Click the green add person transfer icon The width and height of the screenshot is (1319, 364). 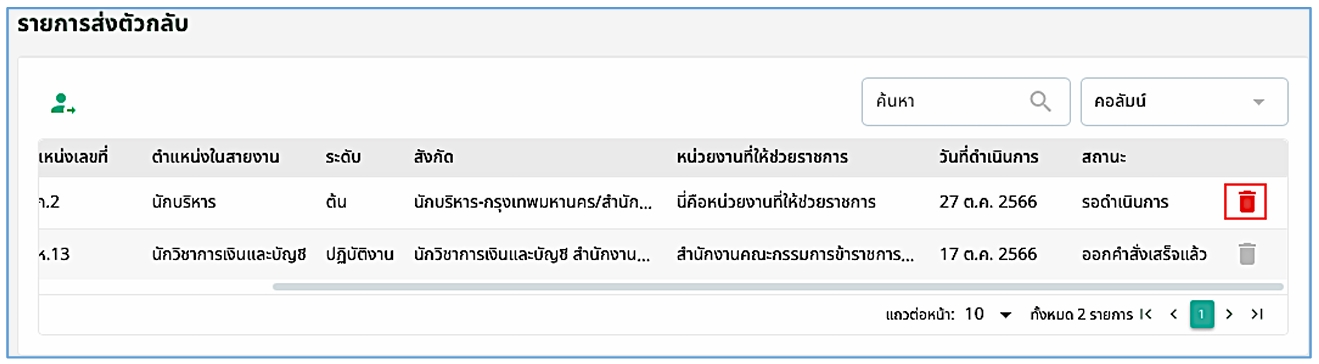point(64,102)
